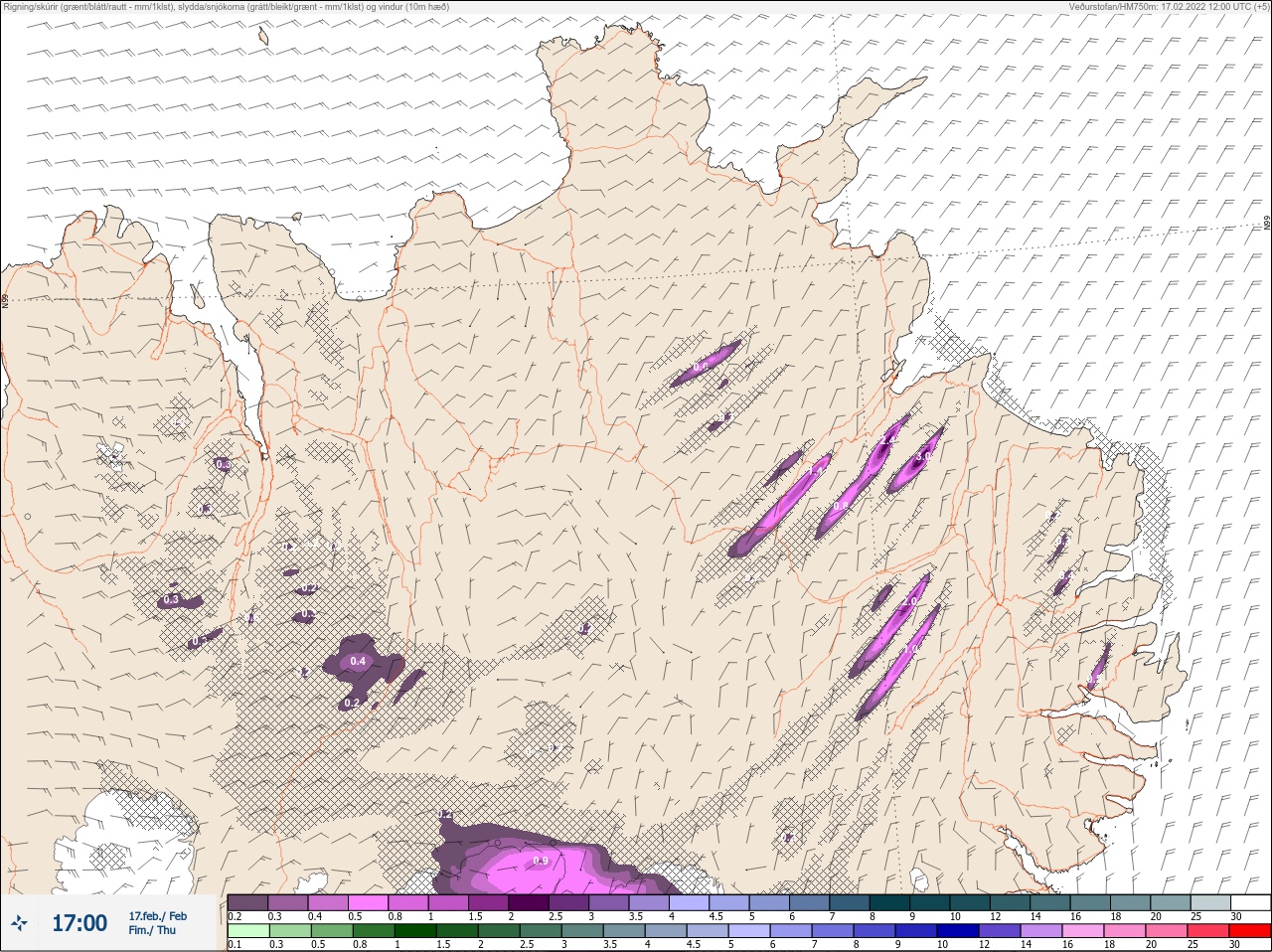Click the 3.0 value on the dark streak
This screenshot has height=952, width=1272.
pyautogui.click(x=923, y=456)
